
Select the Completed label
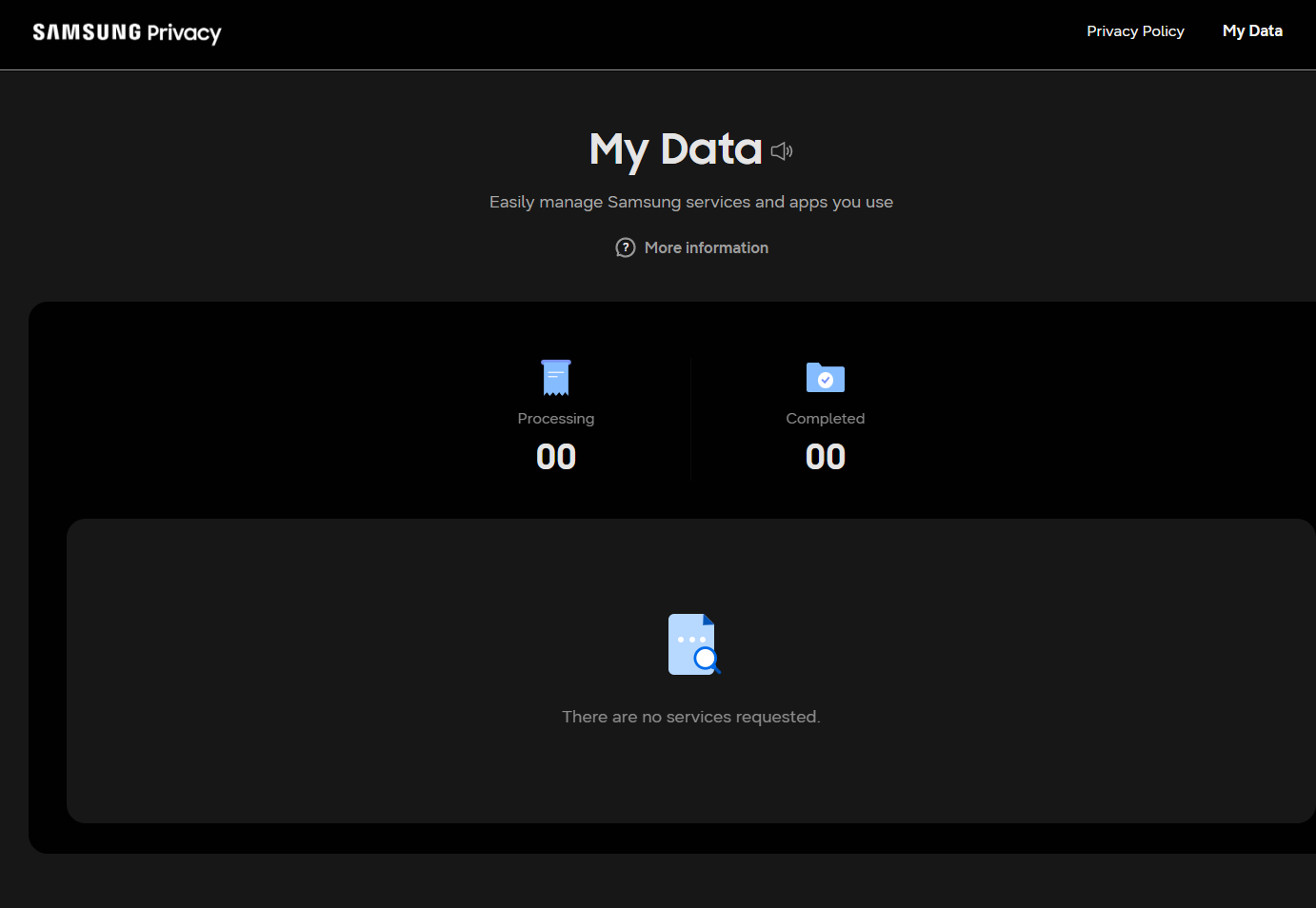point(826,419)
